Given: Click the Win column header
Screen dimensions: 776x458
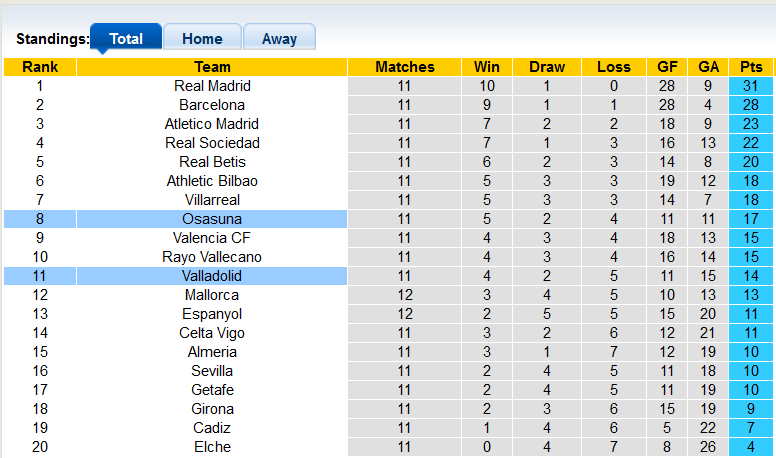Looking at the screenshot, I should [487, 67].
